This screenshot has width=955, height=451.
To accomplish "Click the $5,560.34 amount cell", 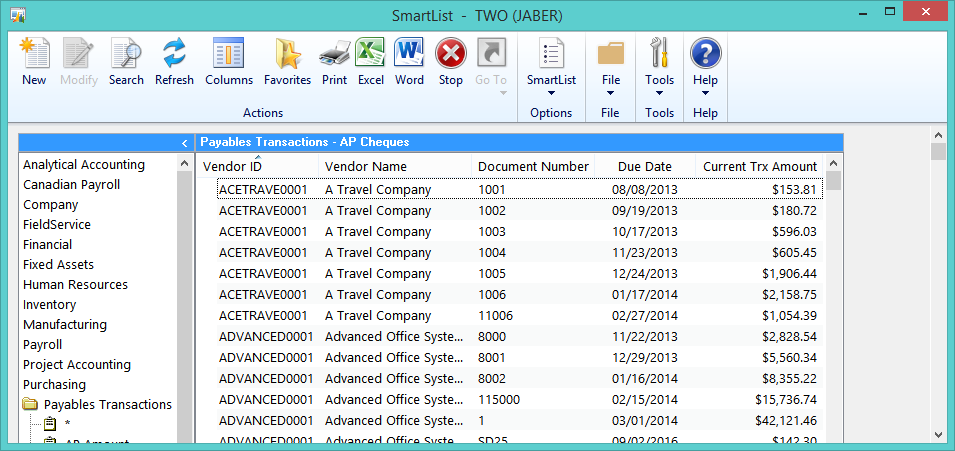I will 789,357.
